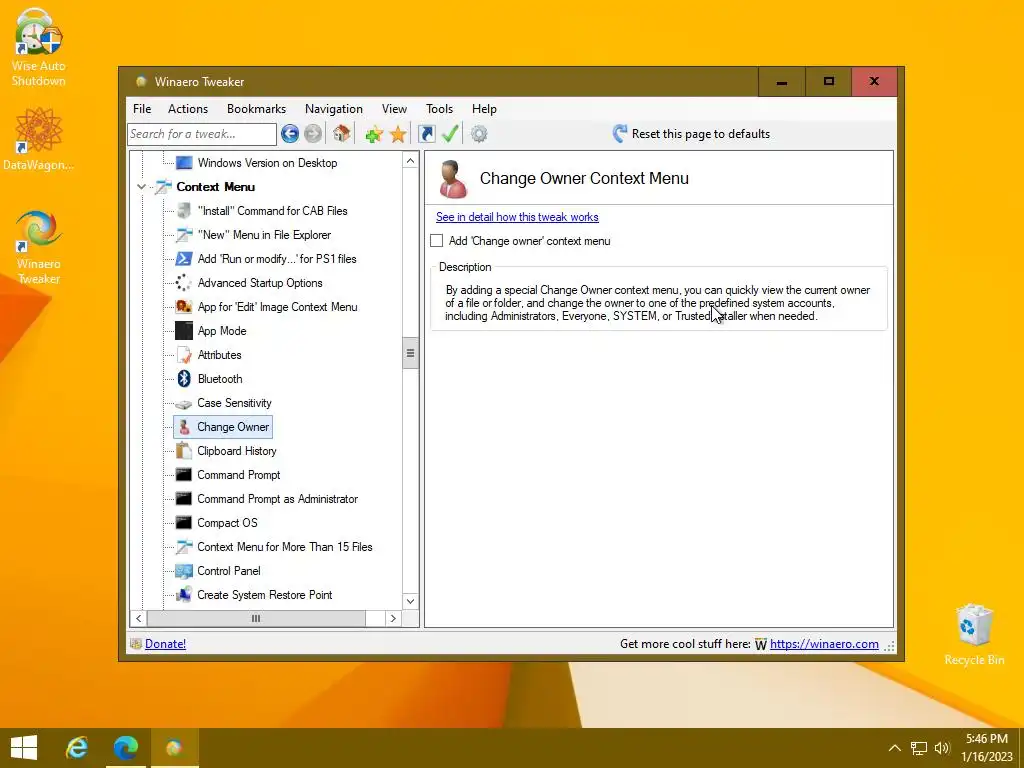Viewport: 1024px width, 768px height.
Task: Enable 'Add Change owner context menu' checkbox
Action: [x=437, y=241]
